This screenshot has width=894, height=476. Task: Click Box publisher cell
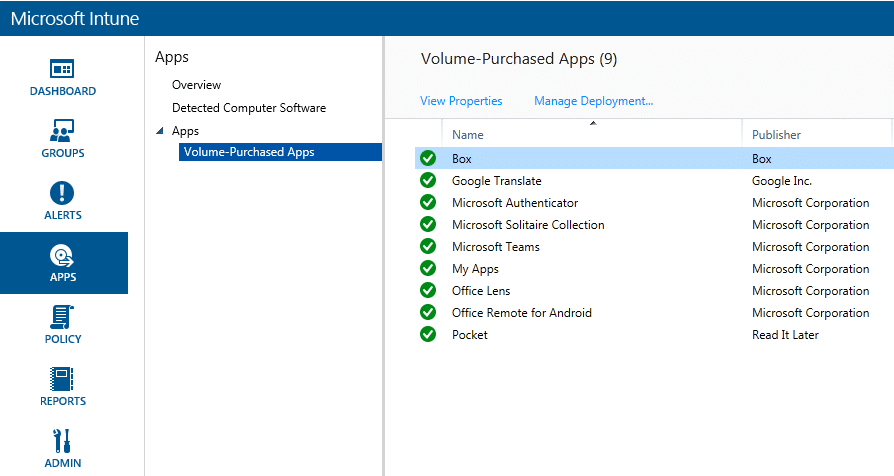click(762, 159)
